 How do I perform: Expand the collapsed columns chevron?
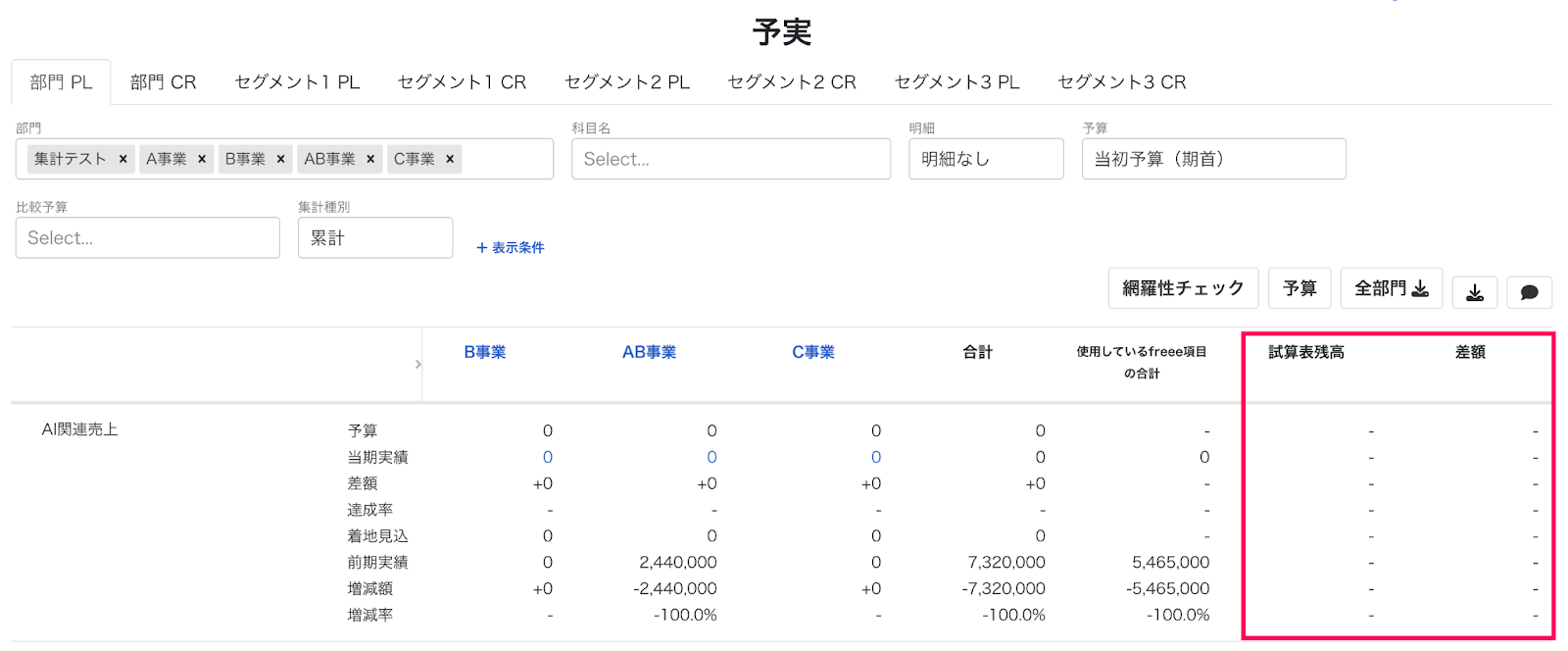(418, 364)
